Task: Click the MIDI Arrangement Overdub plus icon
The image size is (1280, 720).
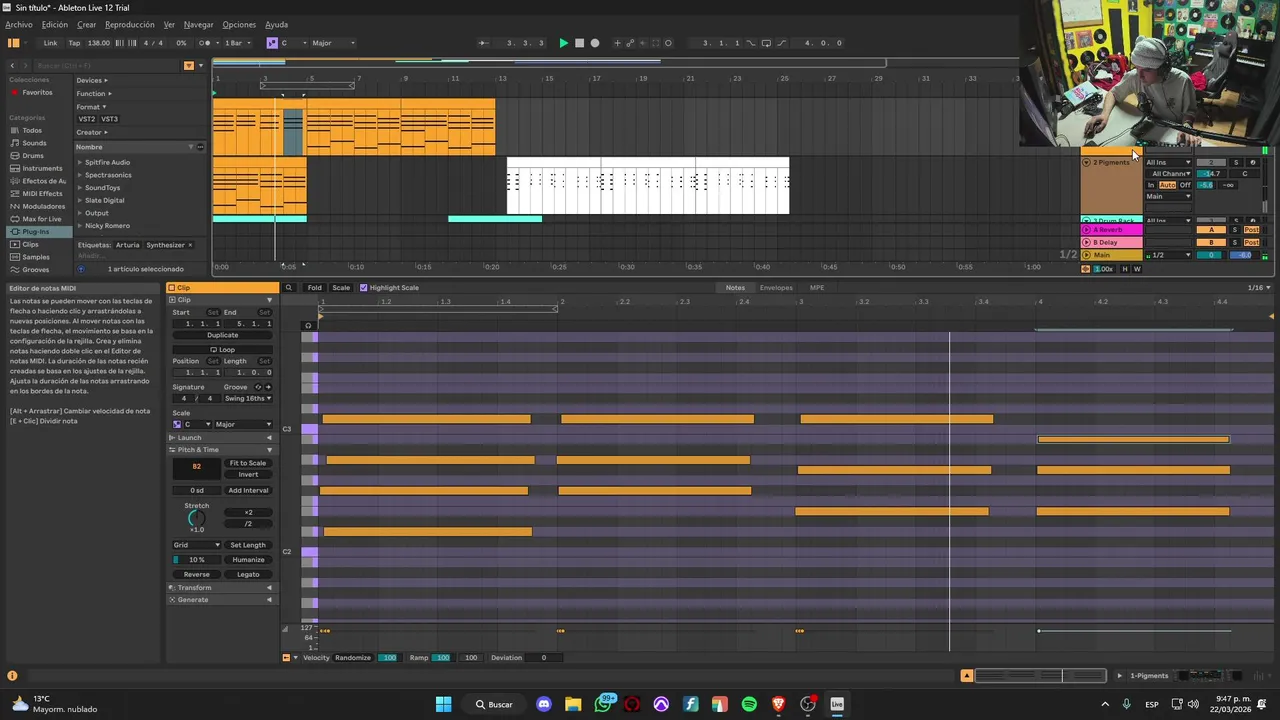Action: coord(617,43)
